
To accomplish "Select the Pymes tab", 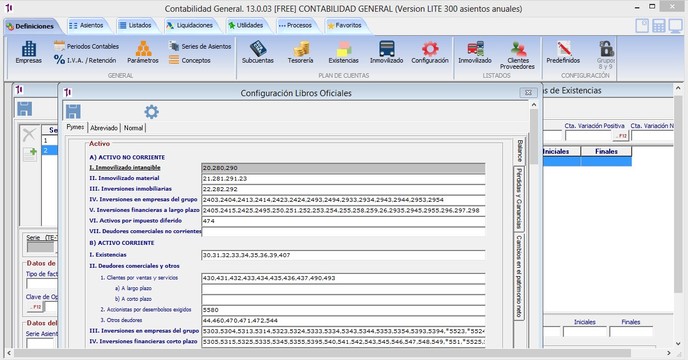I will 75,127.
